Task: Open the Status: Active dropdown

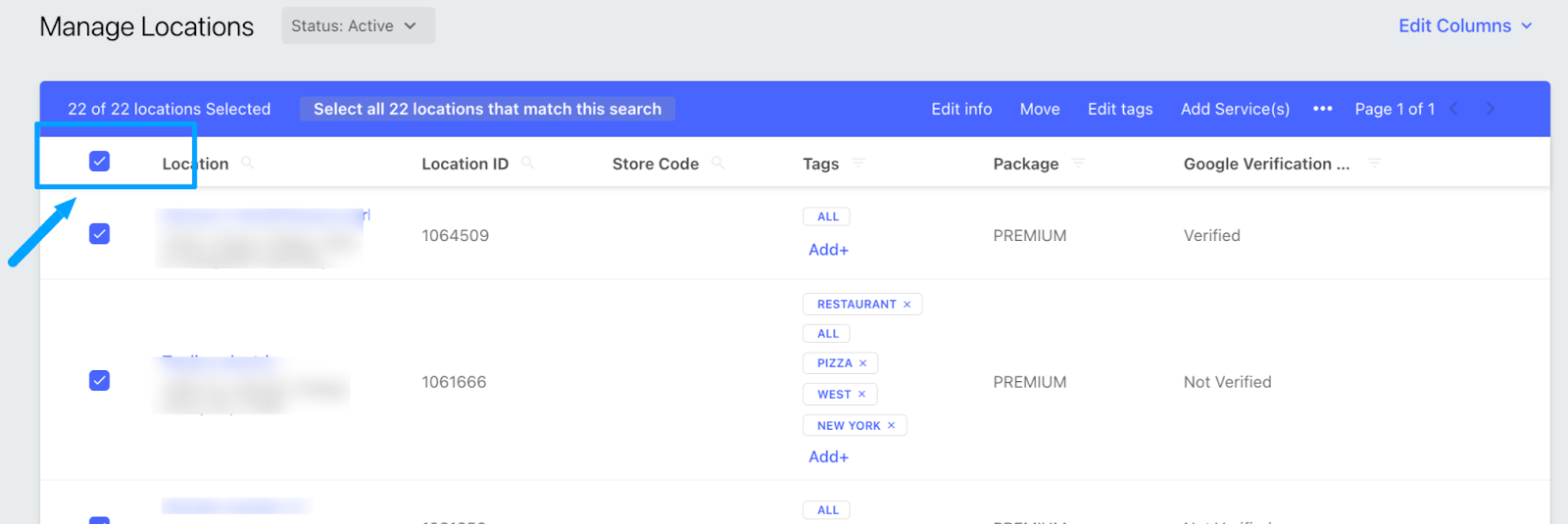Action: click(358, 26)
